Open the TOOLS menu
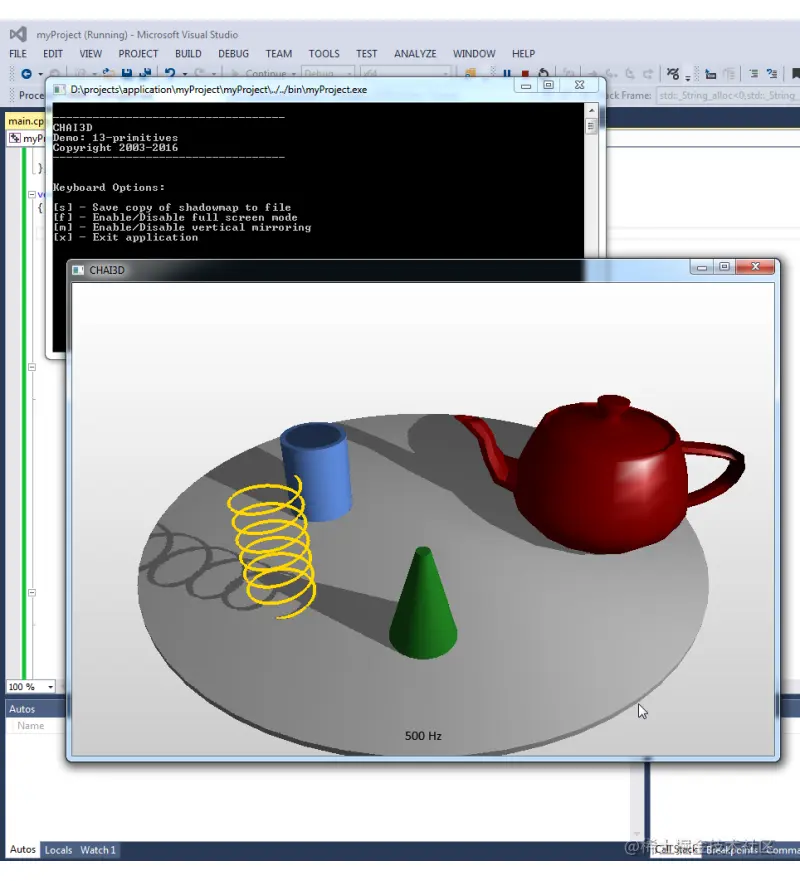The width and height of the screenshot is (800, 881). tap(324, 53)
